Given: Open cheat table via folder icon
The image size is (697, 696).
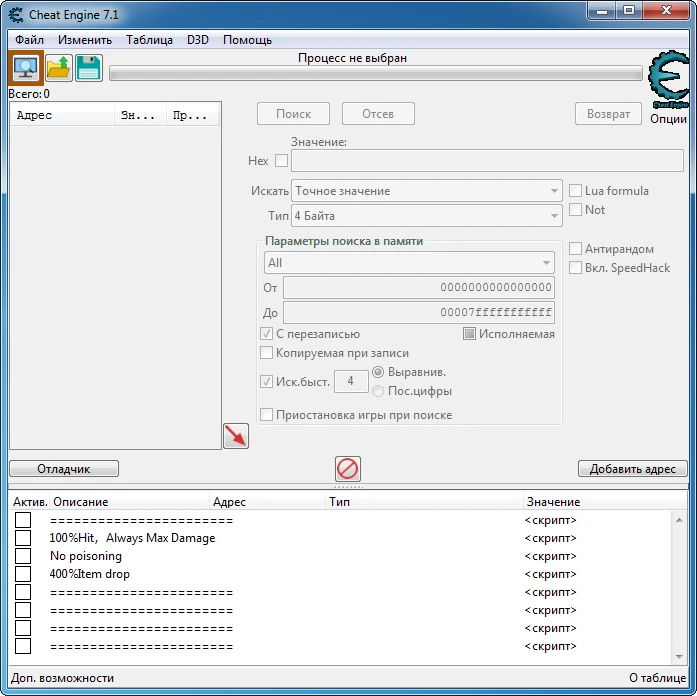Looking at the screenshot, I should (59, 68).
